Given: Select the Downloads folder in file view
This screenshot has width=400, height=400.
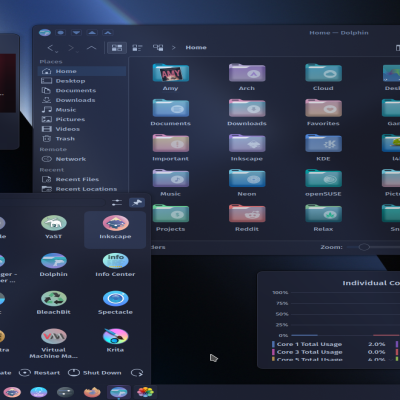Looking at the screenshot, I should [x=247, y=108].
